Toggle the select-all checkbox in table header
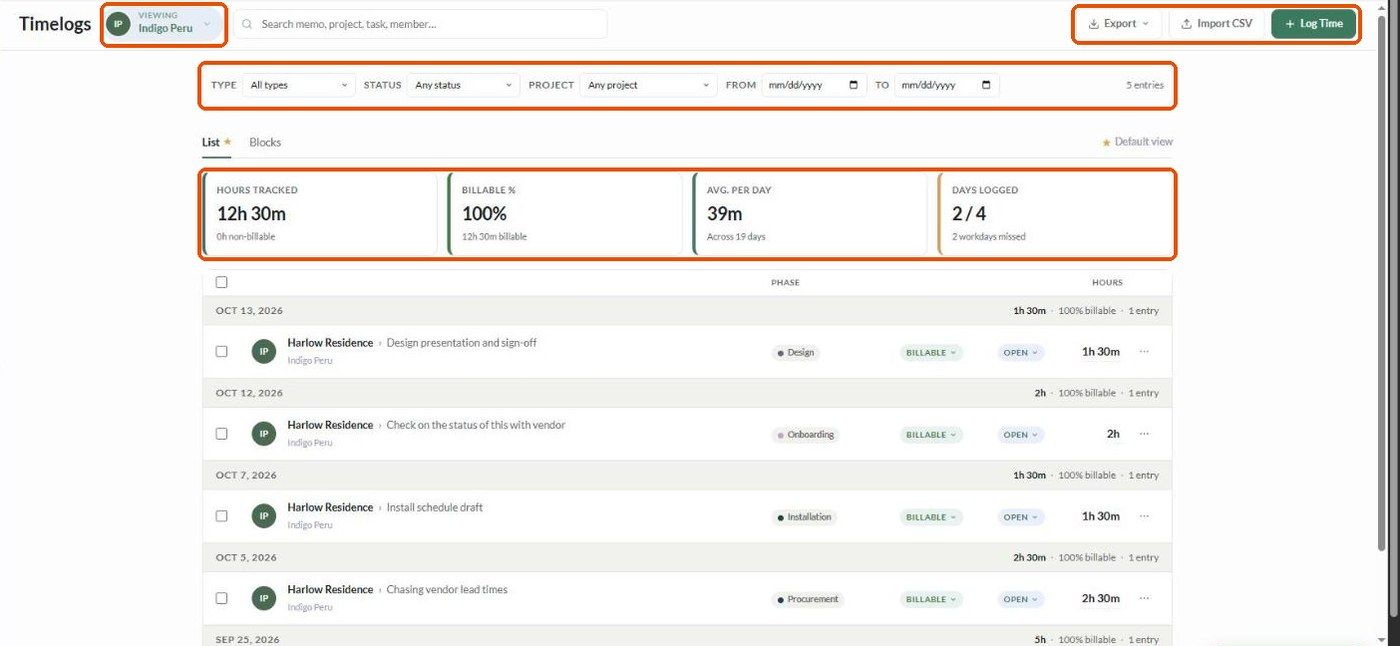This screenshot has height=646, width=1400. click(x=222, y=282)
